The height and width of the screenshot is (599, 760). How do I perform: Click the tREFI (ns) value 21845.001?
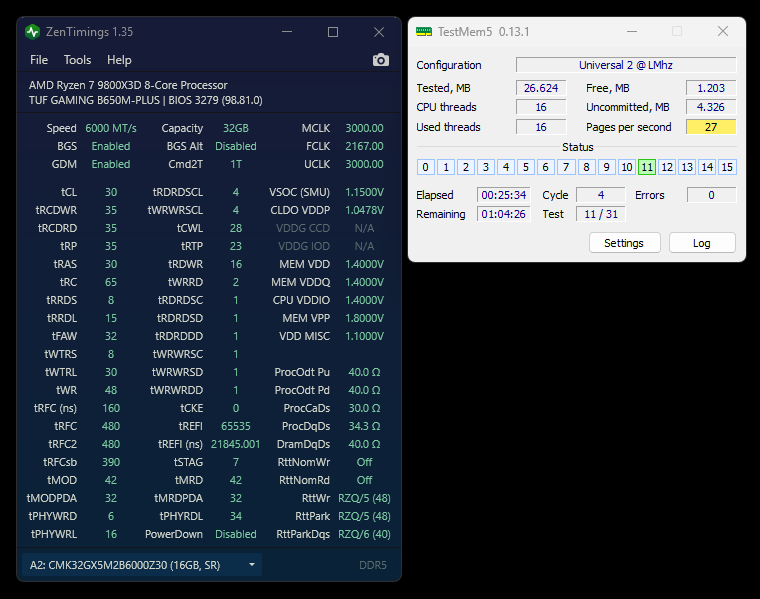236,444
